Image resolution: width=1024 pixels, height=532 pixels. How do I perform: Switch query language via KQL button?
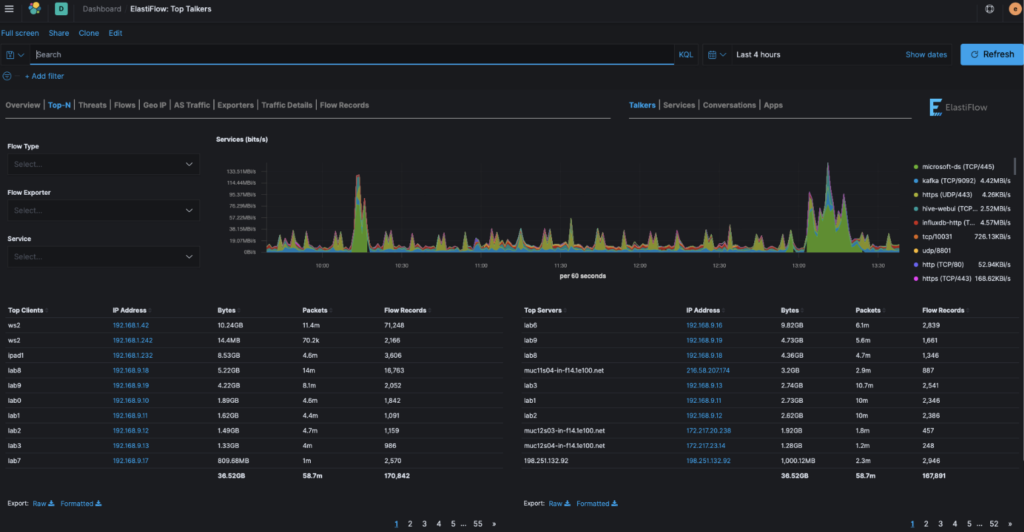pos(686,55)
